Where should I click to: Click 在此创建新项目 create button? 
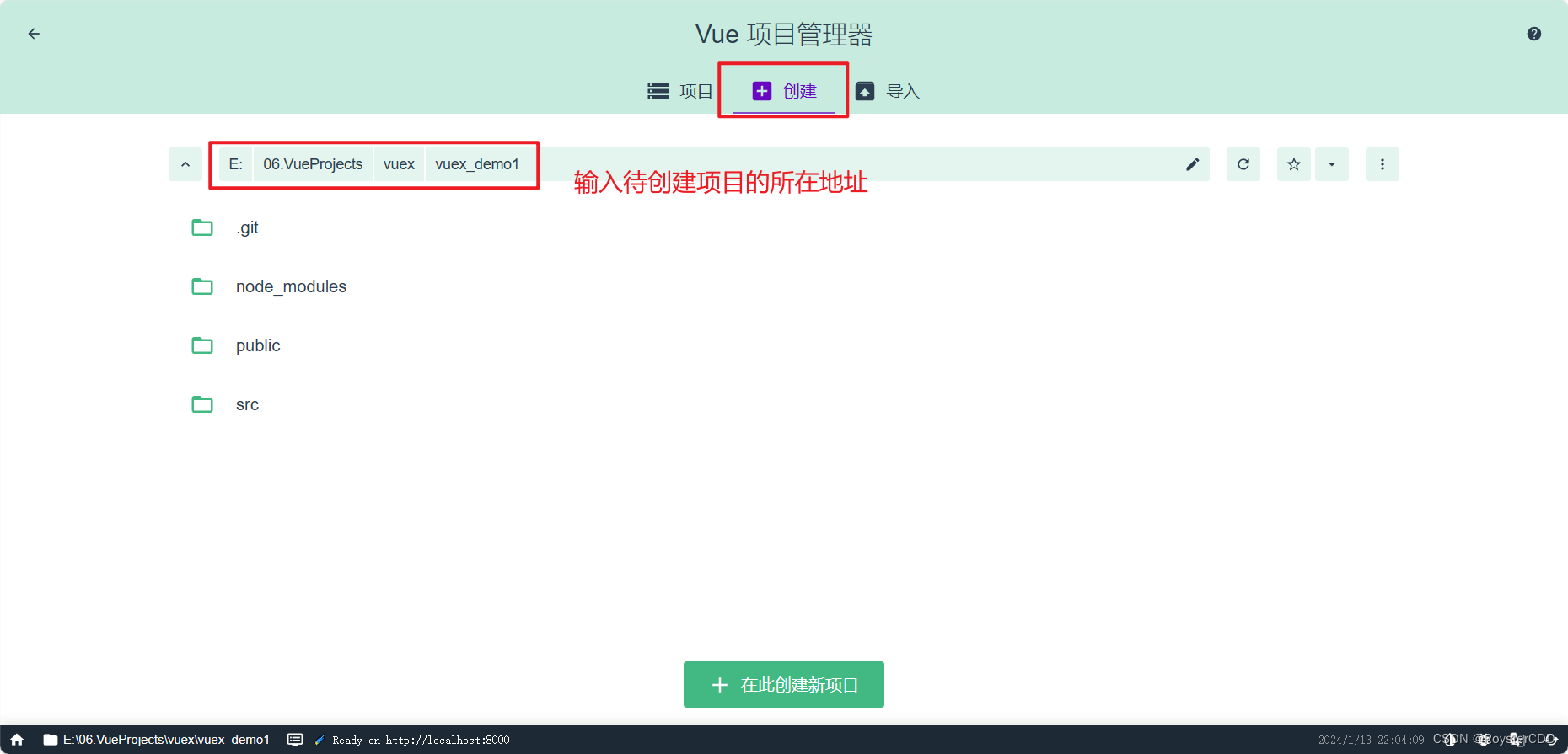[784, 684]
